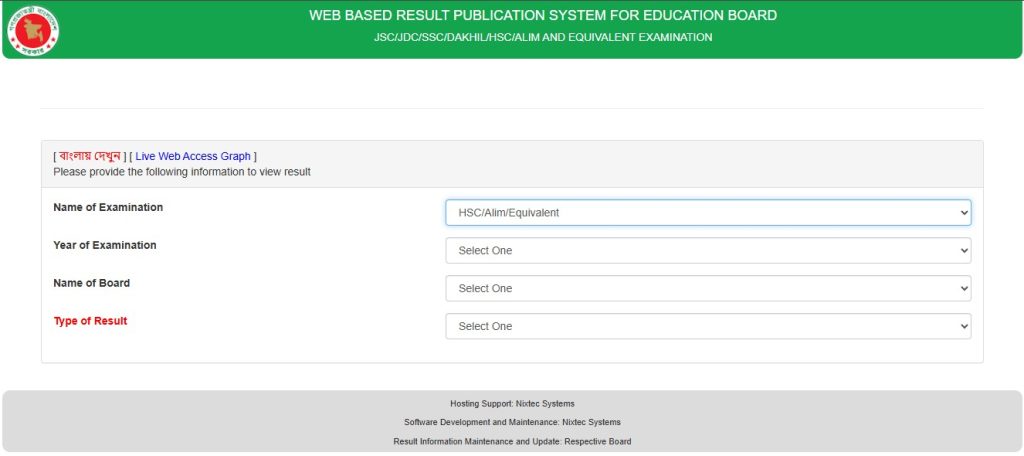The image size is (1024, 456).
Task: Switch to the Bangla version link
Action: 89,156
